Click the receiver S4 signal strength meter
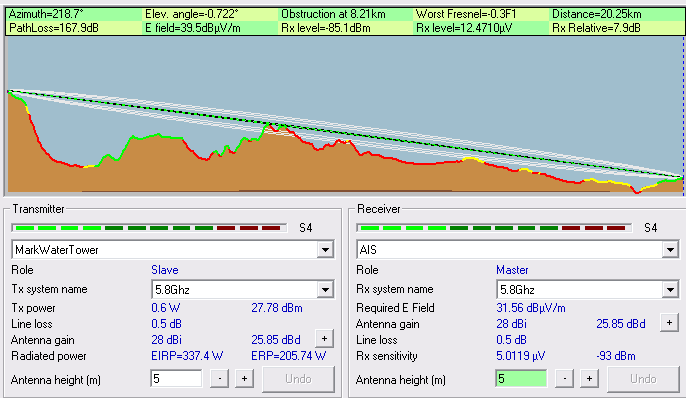The image size is (686, 398). click(494, 228)
